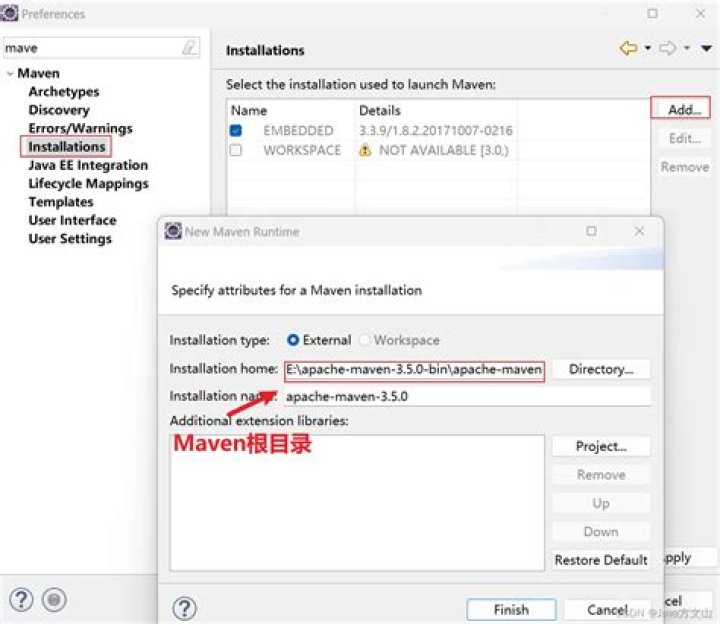This screenshot has height=624, width=720.
Task: Select the External installation type radio button
Action: click(293, 340)
